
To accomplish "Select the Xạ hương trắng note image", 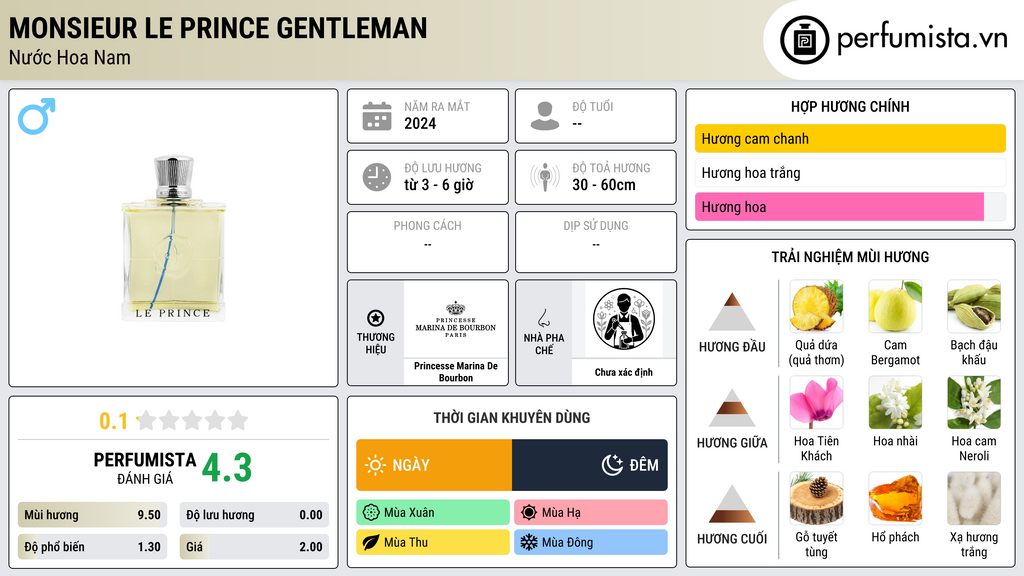I will [x=974, y=498].
